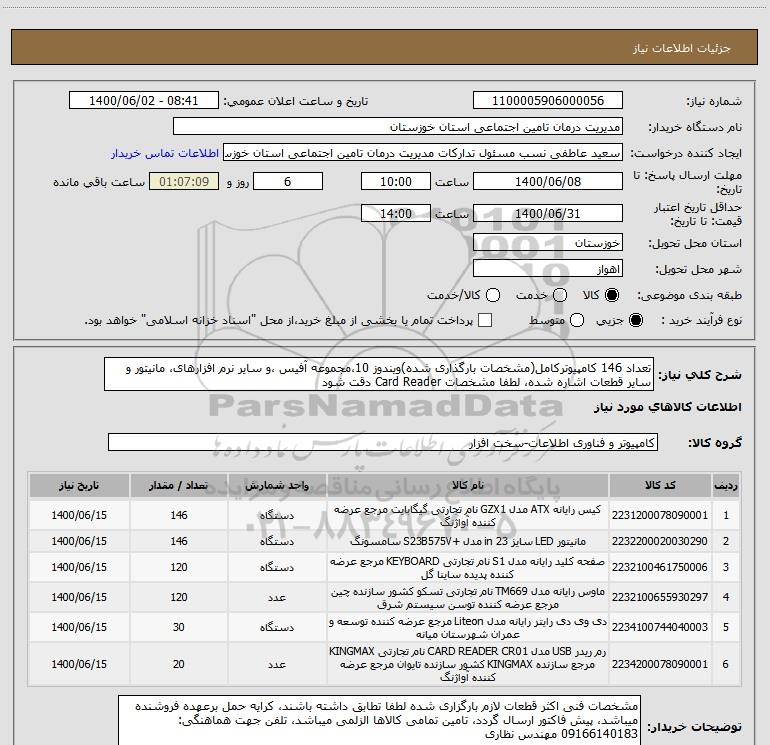Image resolution: width=770 pixels, height=745 pixels.
Task: Select the متوسط purchase type radio
Action: (577, 320)
